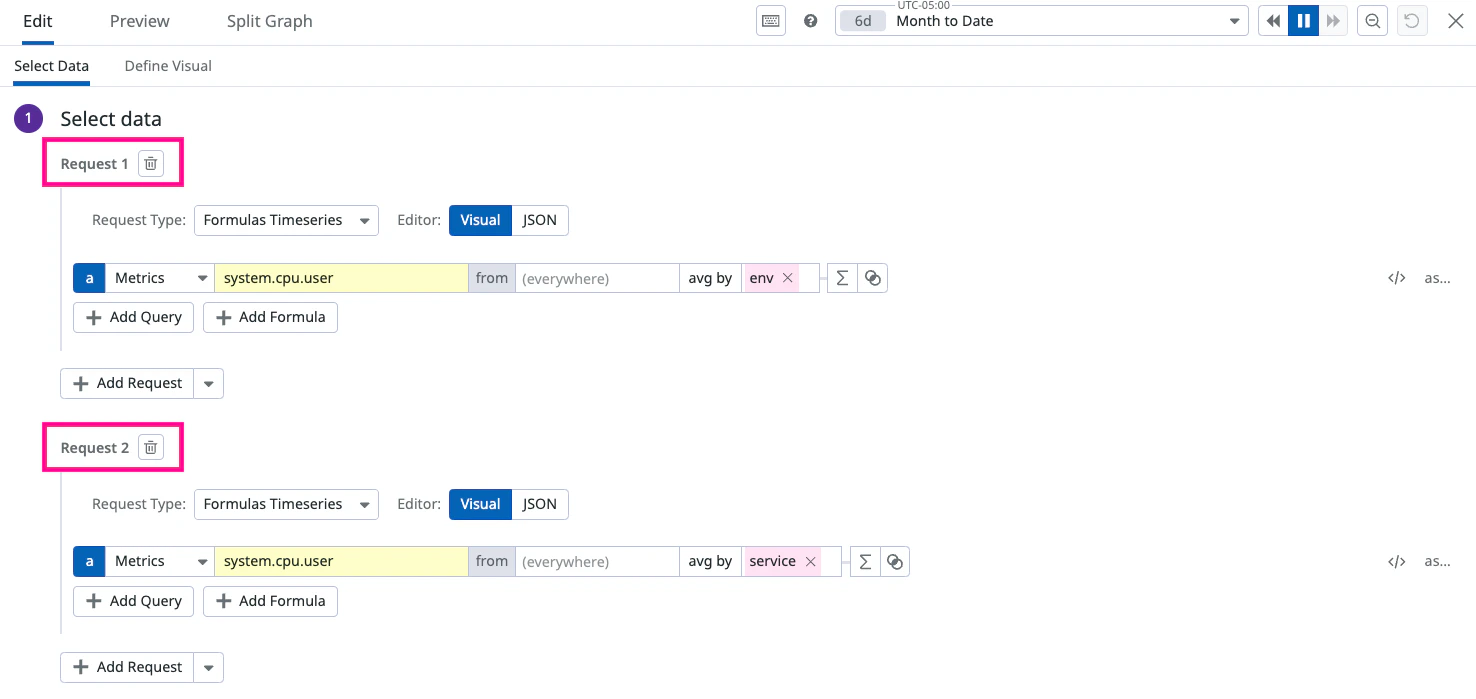Pause live time updates
The image size is (1476, 699).
(1303, 21)
